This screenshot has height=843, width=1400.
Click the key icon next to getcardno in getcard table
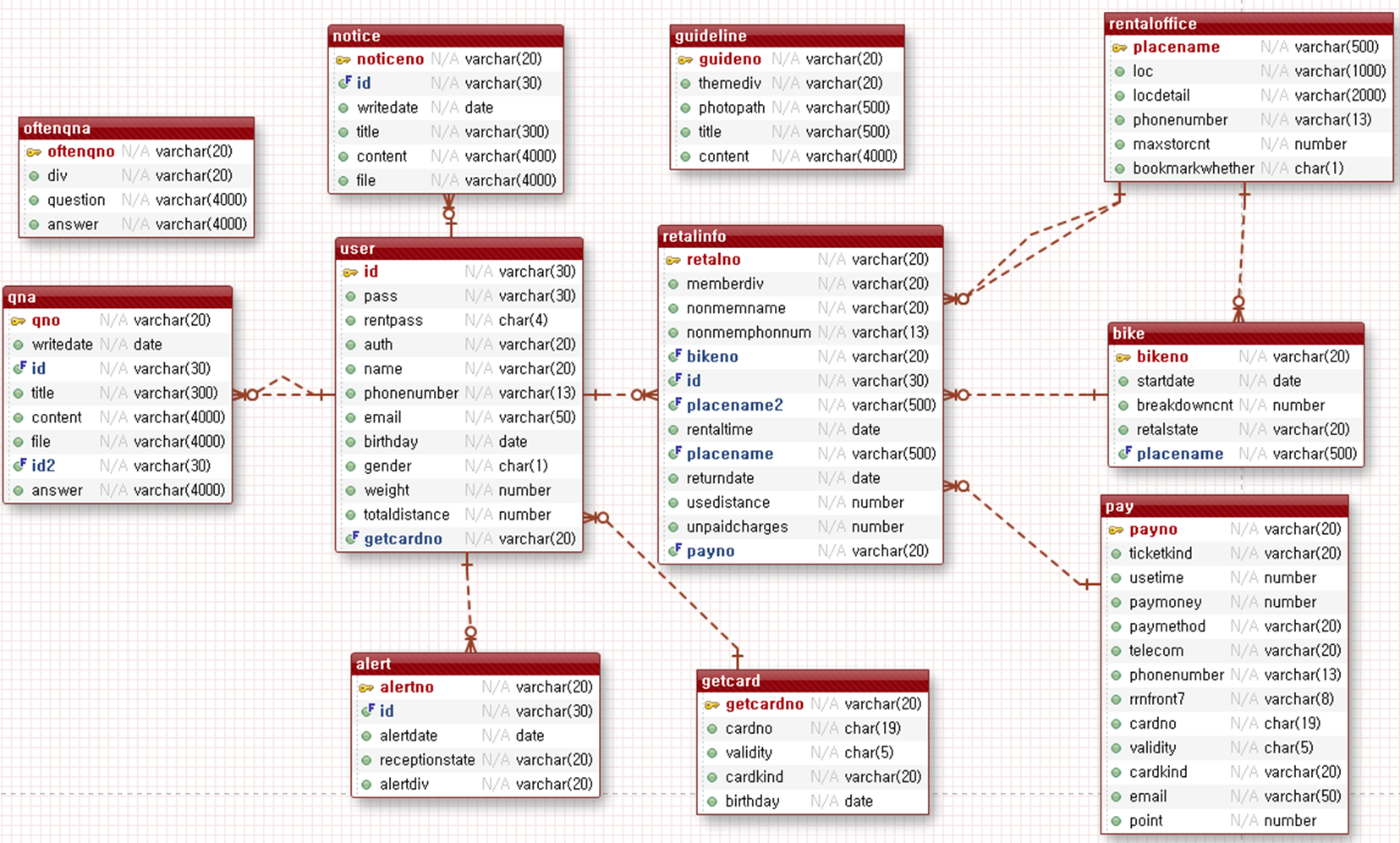pos(711,705)
